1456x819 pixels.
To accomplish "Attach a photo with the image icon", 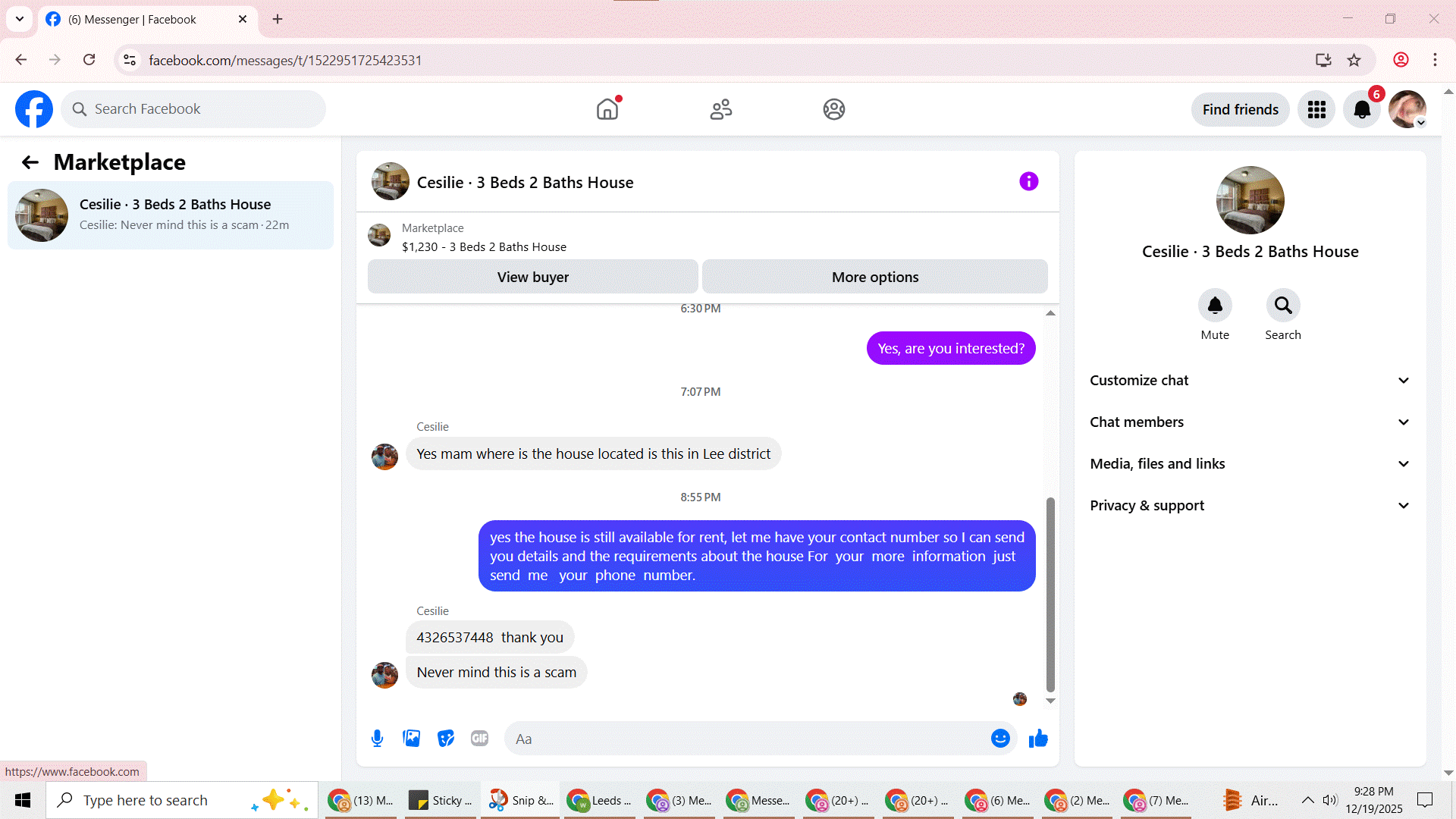I will 411,739.
